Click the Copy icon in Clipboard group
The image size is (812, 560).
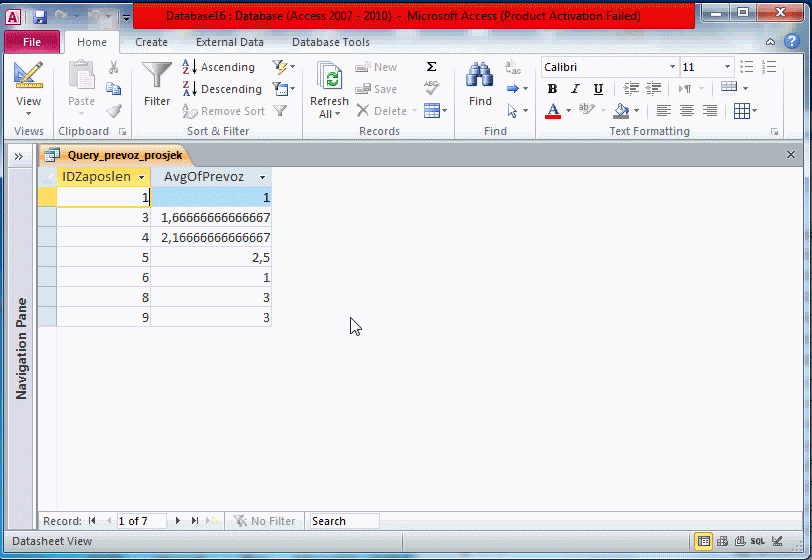click(114, 90)
